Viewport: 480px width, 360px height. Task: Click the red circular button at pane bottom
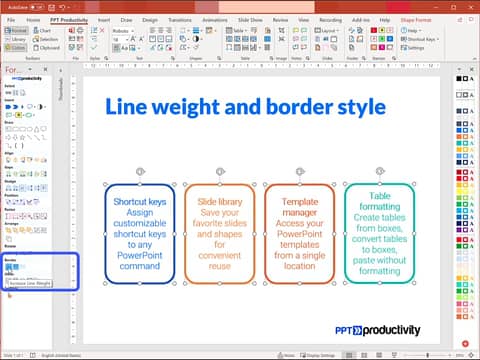pos(465,343)
